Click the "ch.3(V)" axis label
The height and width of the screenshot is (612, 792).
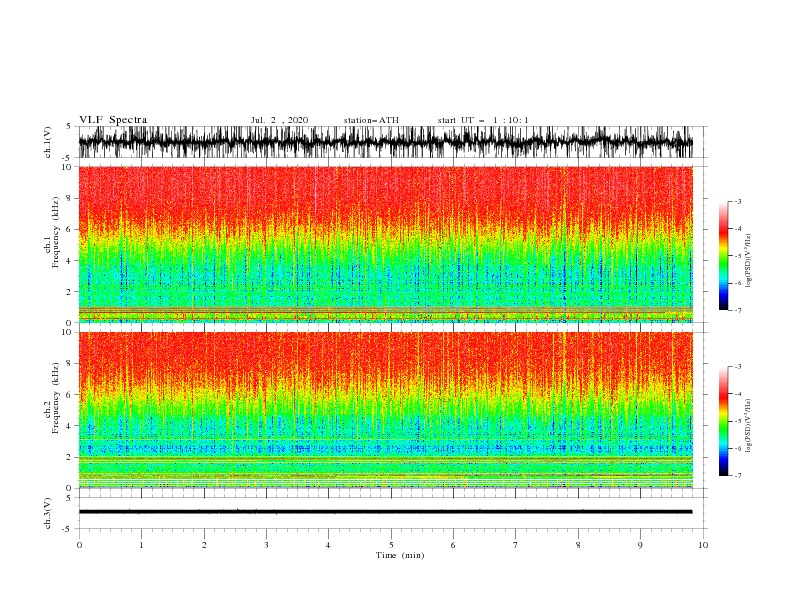(x=48, y=514)
